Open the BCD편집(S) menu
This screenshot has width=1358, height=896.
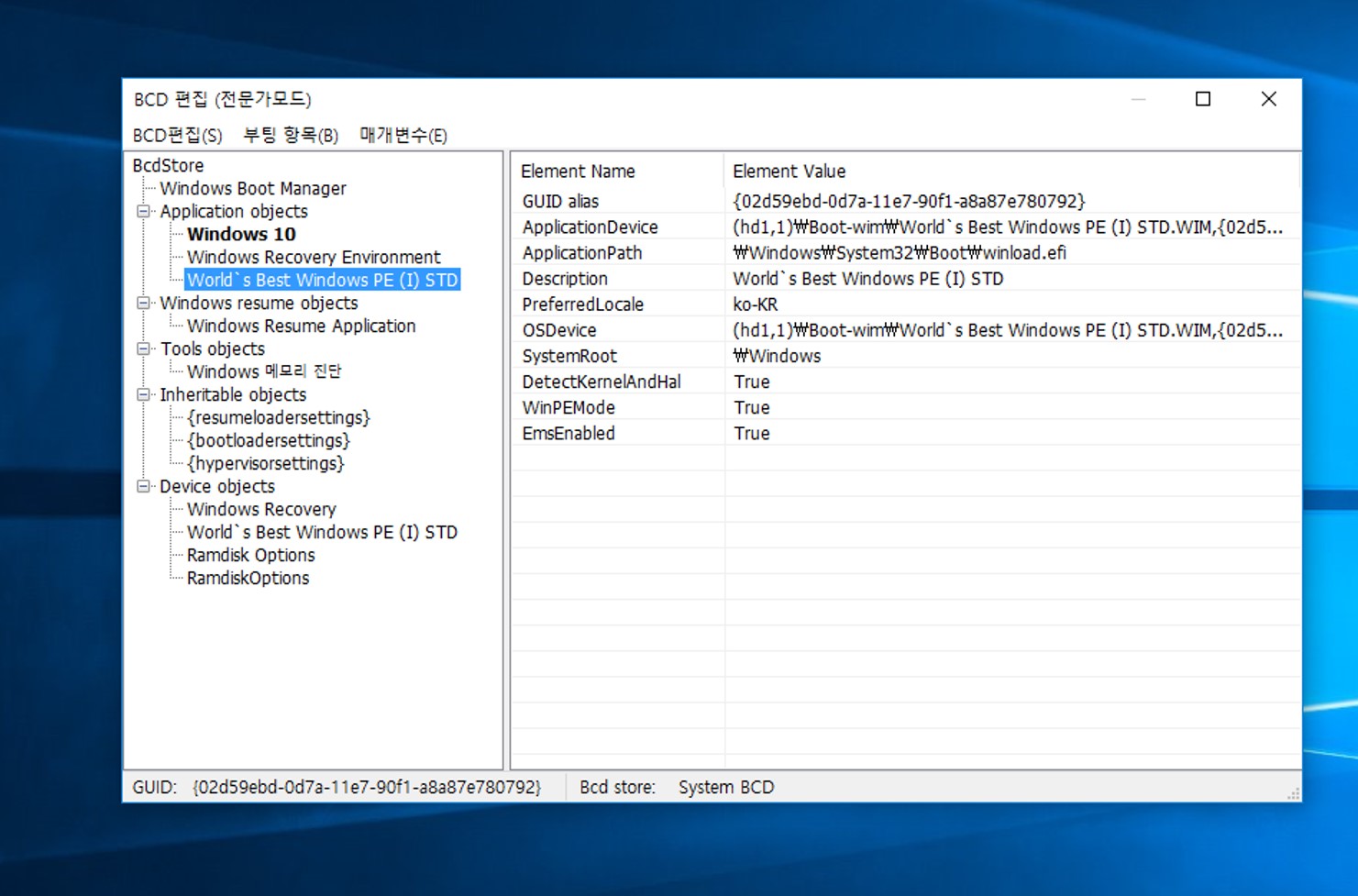click(x=177, y=136)
